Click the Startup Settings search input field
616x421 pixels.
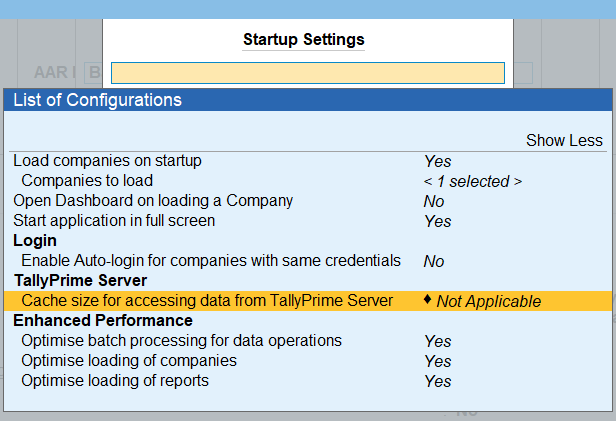point(307,73)
